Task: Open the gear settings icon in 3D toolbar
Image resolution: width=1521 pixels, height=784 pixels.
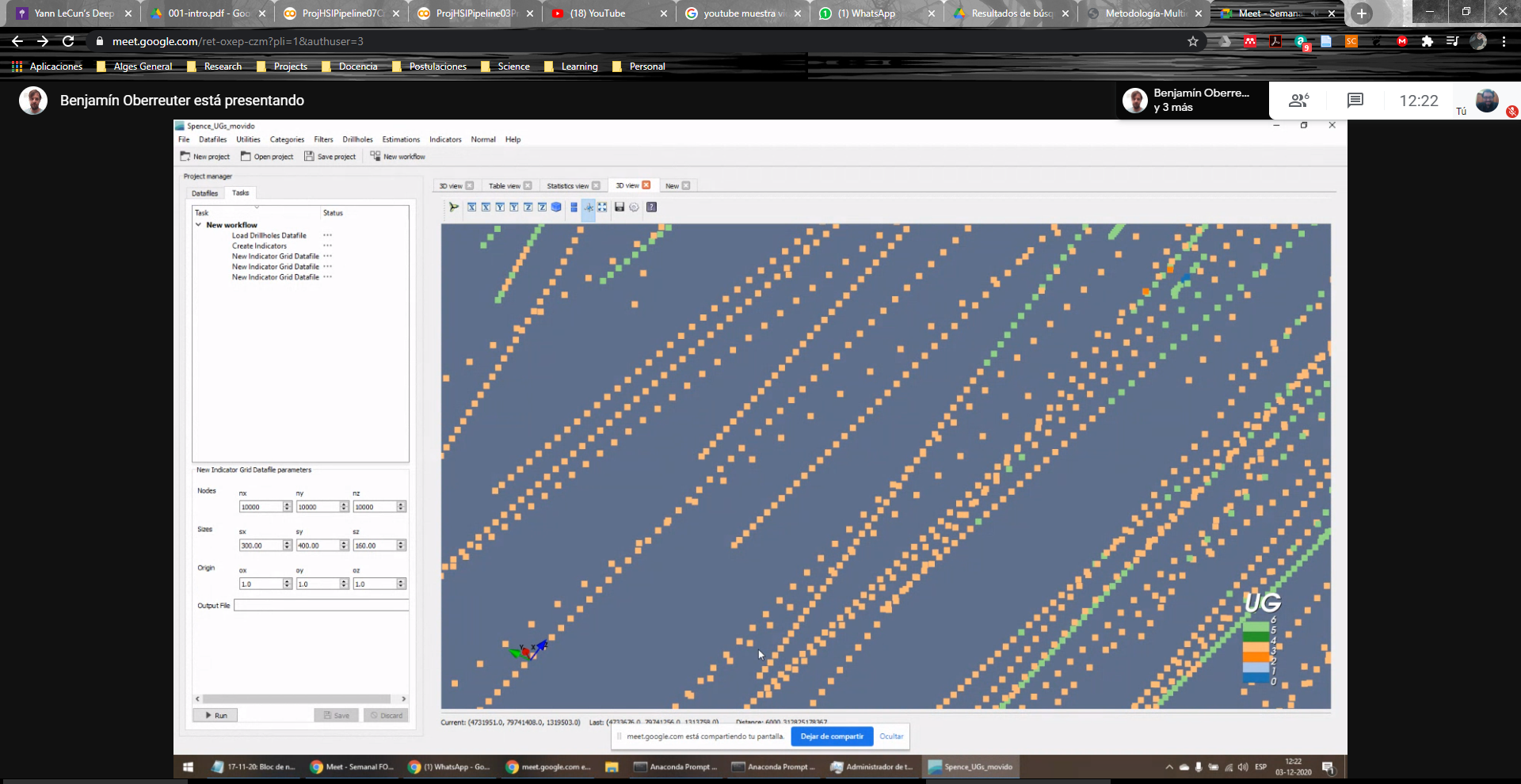Action: pos(634,207)
